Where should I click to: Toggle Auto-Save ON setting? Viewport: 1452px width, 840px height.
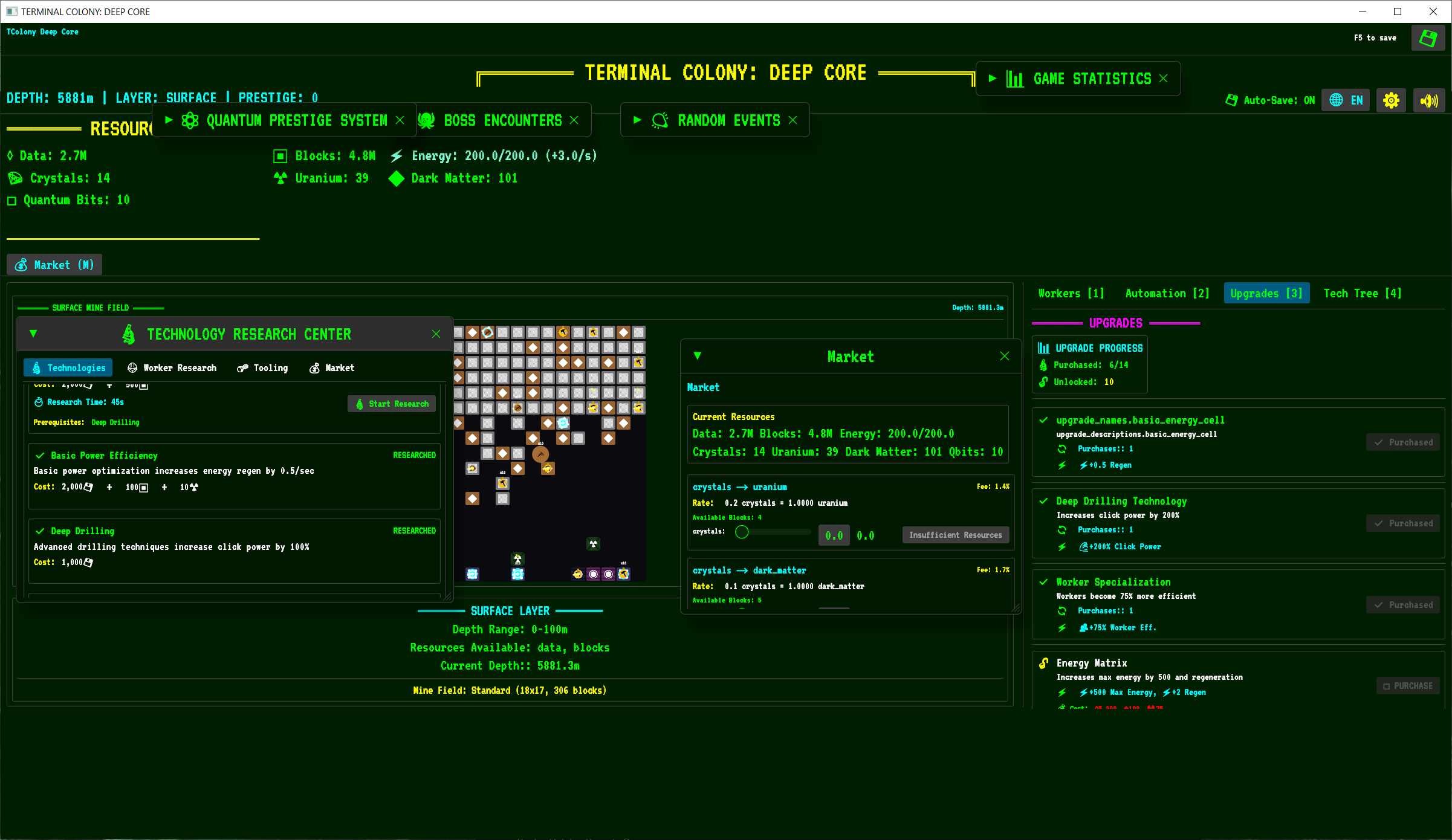tap(1270, 100)
